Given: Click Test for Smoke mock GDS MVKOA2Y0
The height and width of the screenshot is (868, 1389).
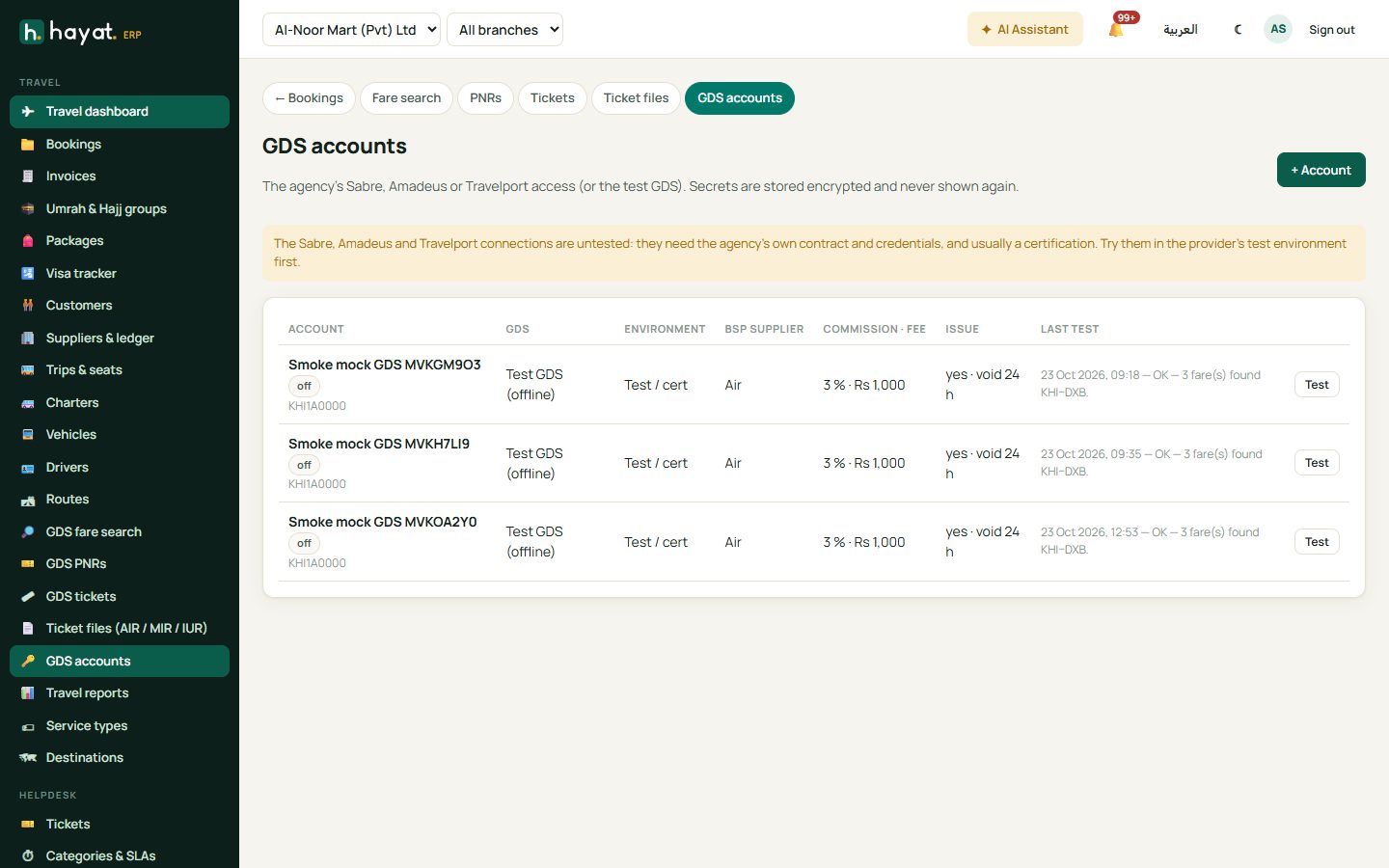Looking at the screenshot, I should tap(1317, 542).
